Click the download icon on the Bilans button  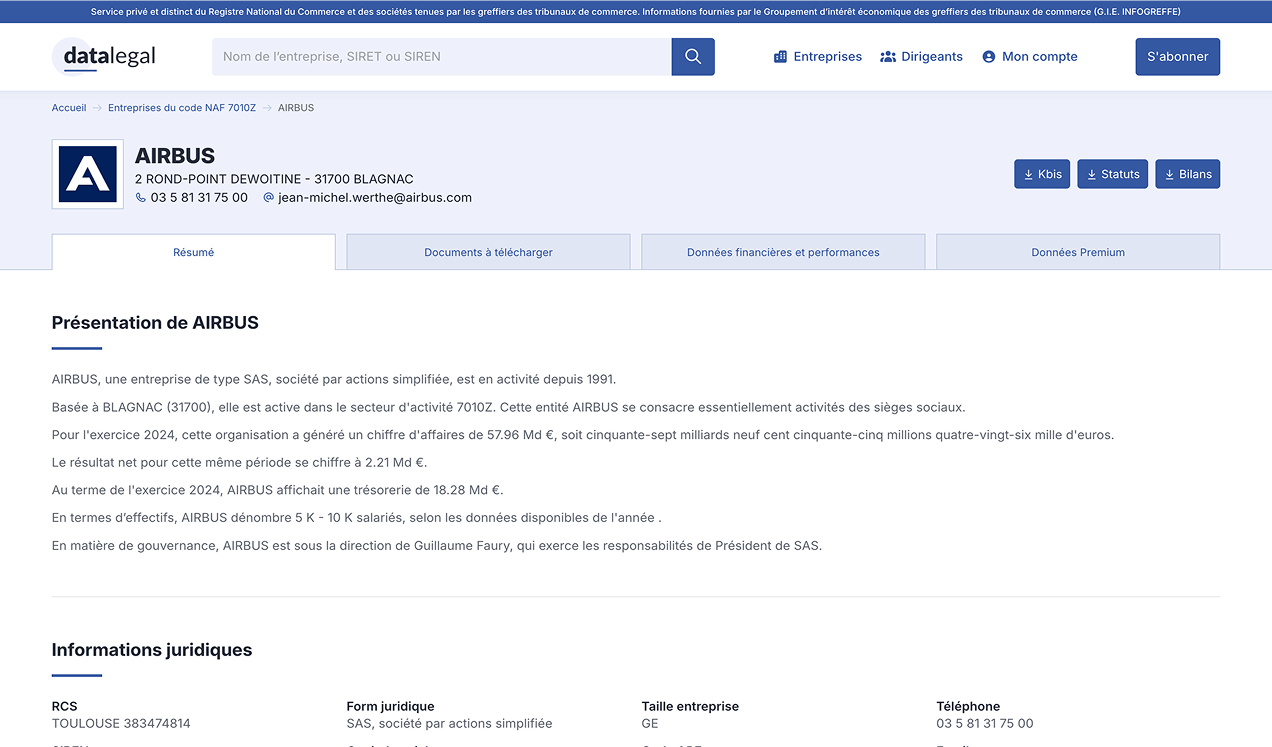tap(1168, 173)
